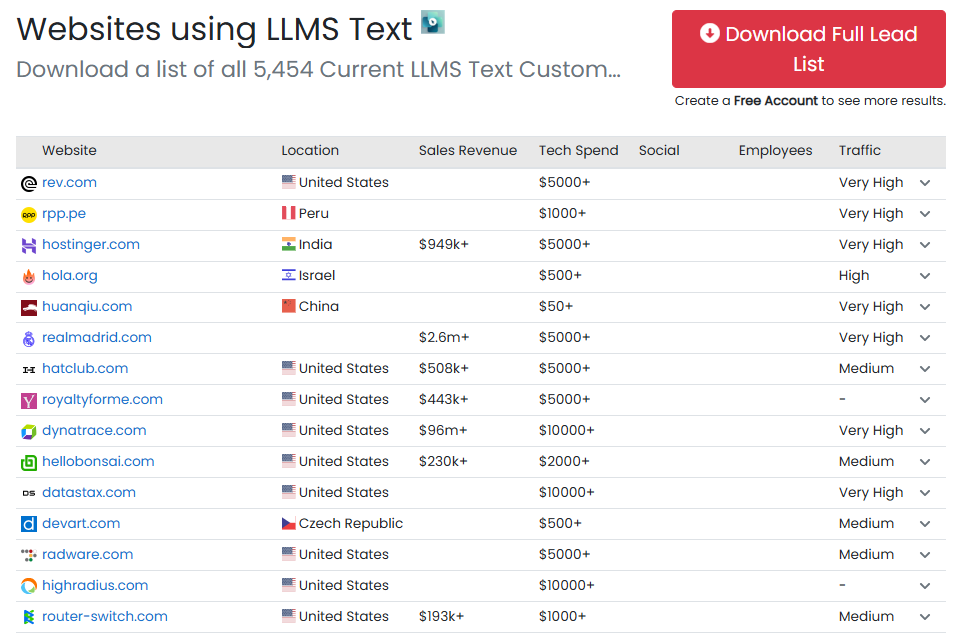The height and width of the screenshot is (636, 974).
Task: Click the US flag in rev.com row
Action: click(288, 181)
